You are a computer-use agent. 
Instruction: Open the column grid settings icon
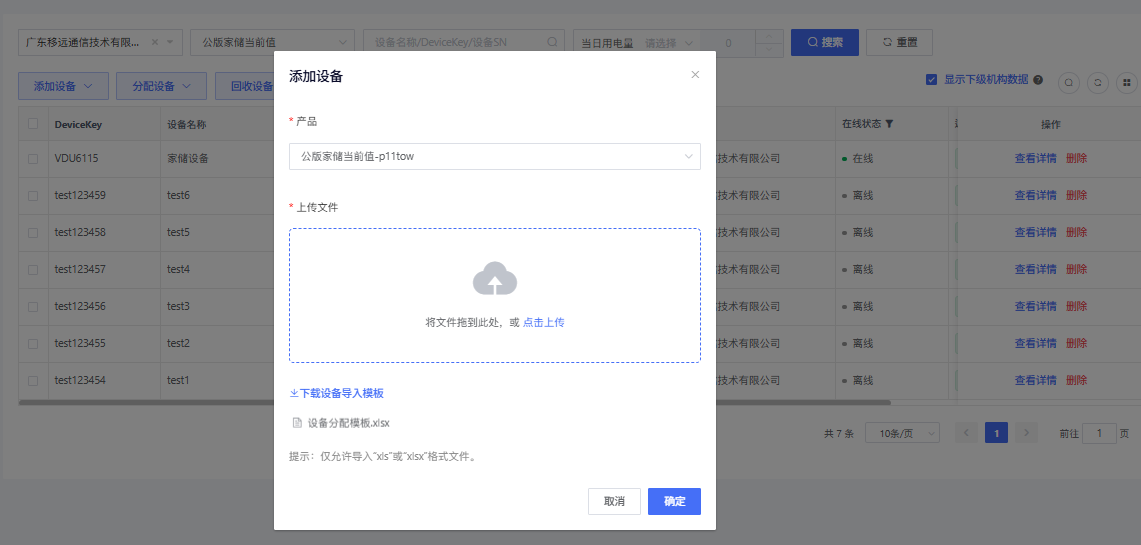tap(1127, 83)
